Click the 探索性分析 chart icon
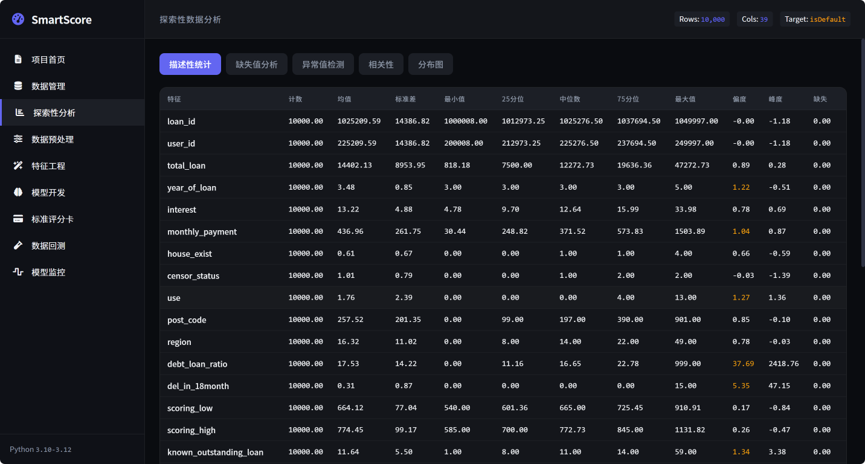The height and width of the screenshot is (464, 865). pos(20,113)
